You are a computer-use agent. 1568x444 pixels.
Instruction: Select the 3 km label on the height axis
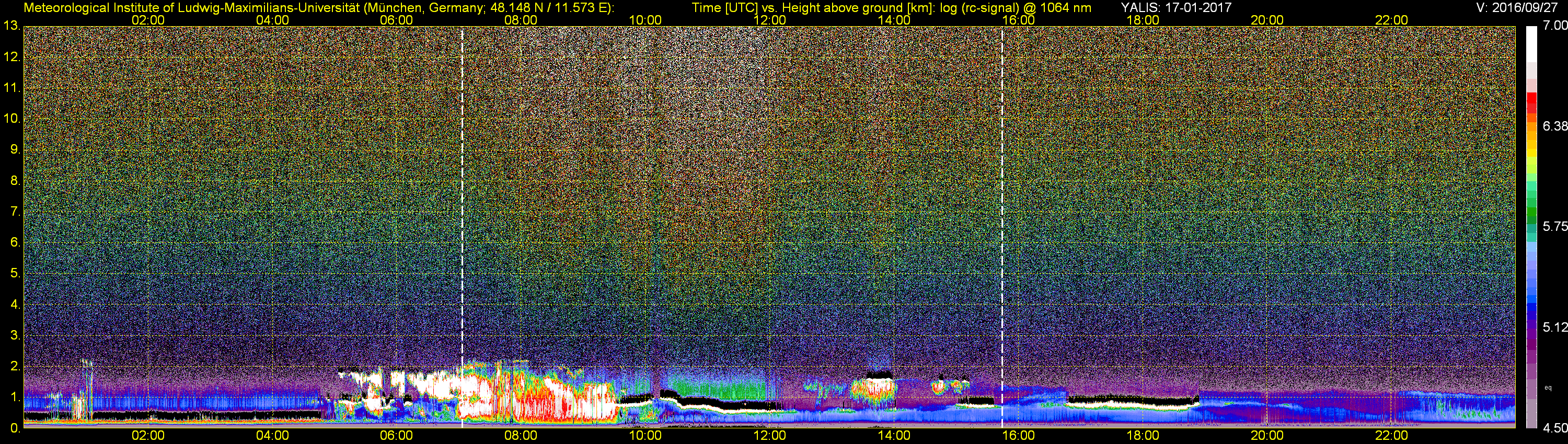click(15, 336)
